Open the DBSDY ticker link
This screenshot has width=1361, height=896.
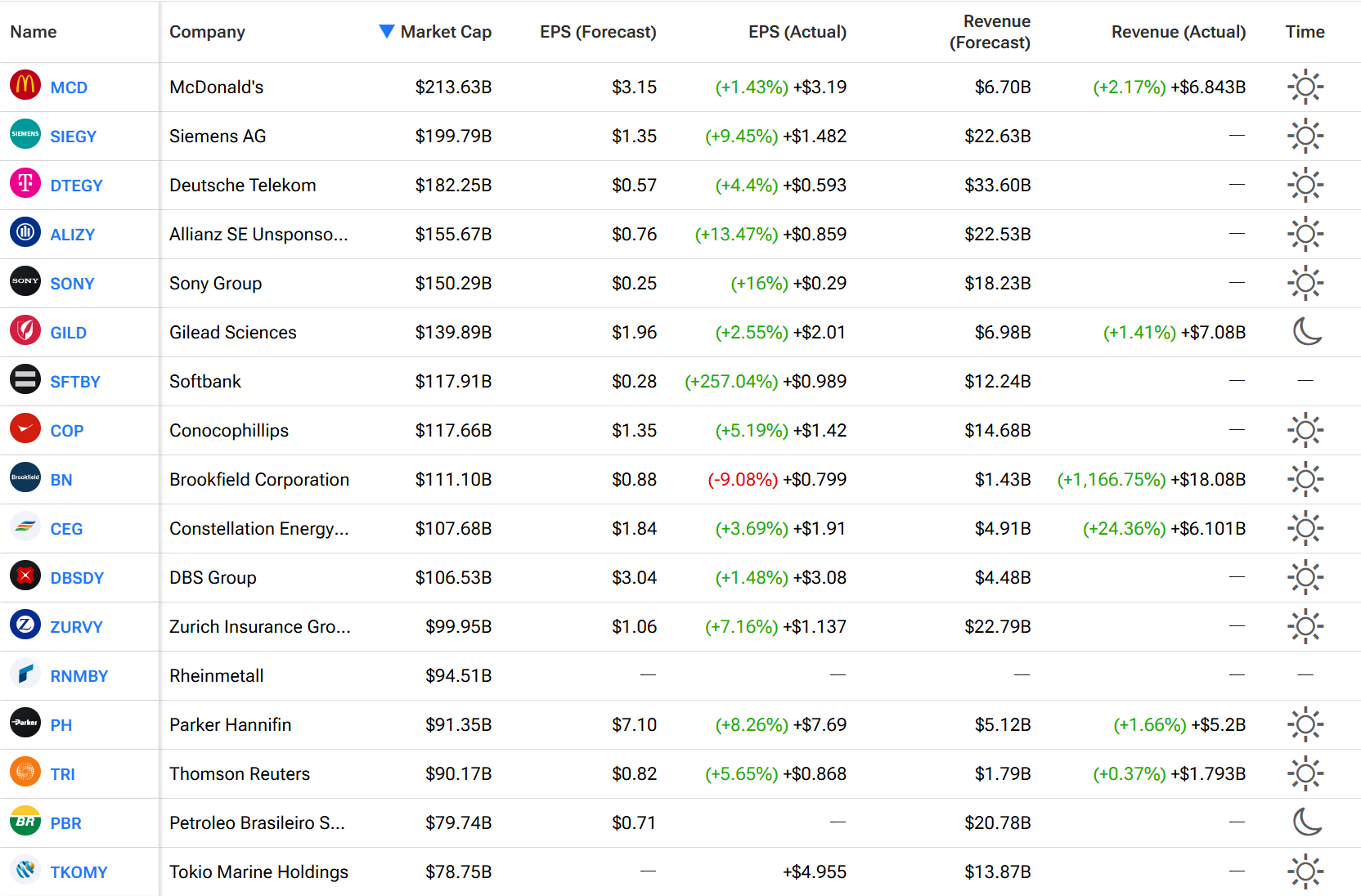coord(77,578)
